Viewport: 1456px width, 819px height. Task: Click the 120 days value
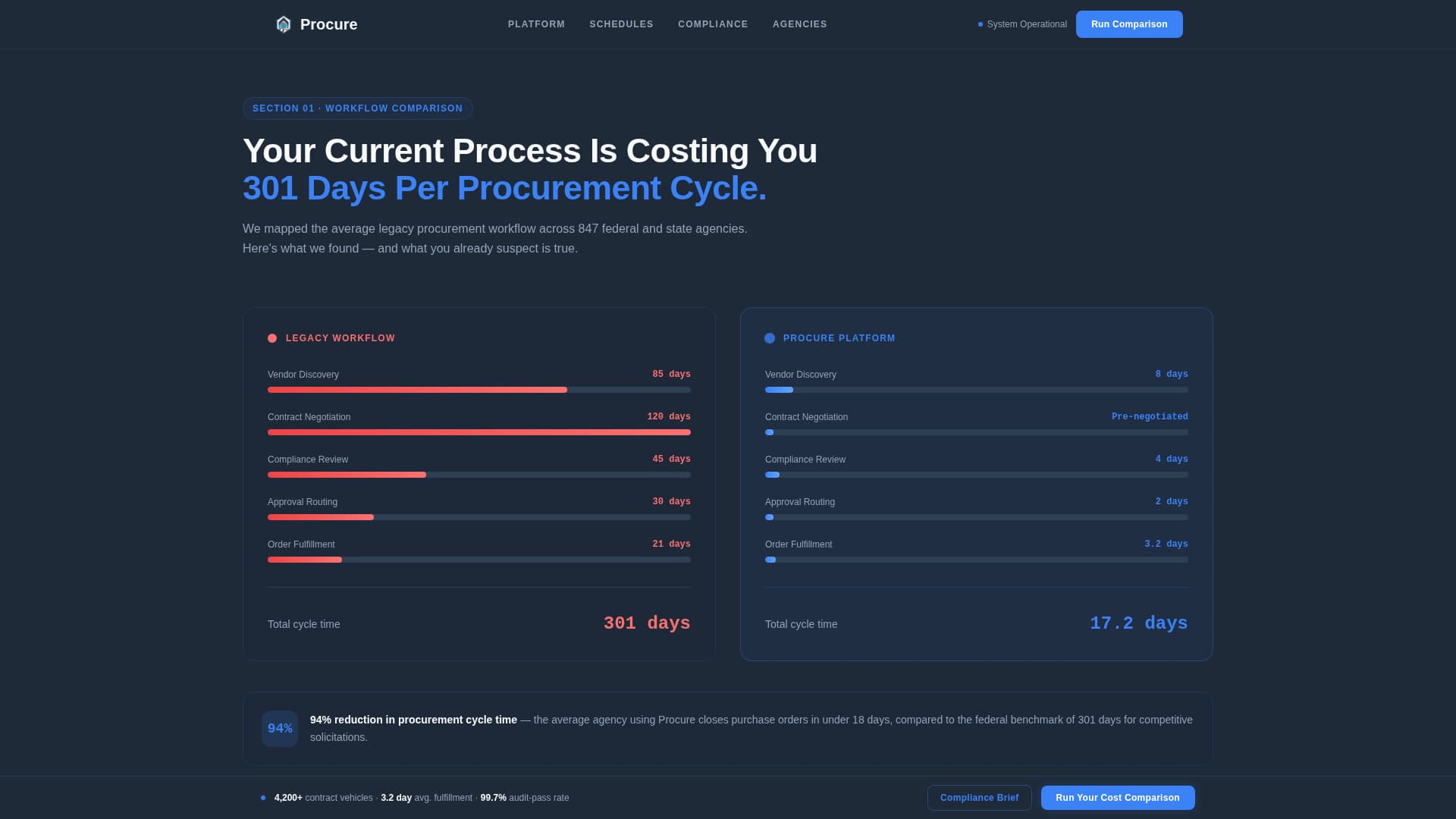click(669, 417)
